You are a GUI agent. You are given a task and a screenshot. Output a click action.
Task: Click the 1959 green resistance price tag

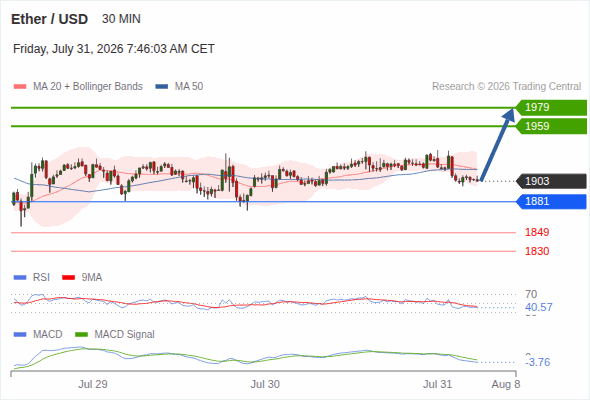tap(551, 126)
